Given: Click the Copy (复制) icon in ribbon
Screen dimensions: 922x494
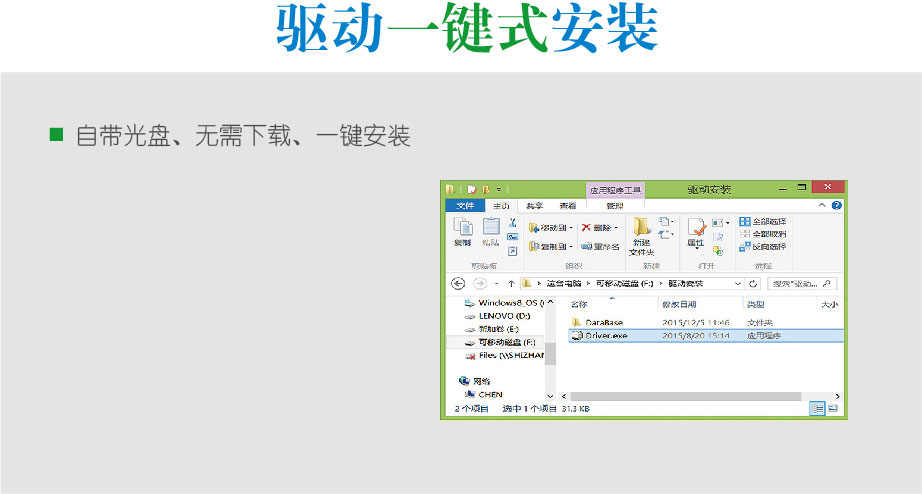Looking at the screenshot, I should pyautogui.click(x=462, y=230).
